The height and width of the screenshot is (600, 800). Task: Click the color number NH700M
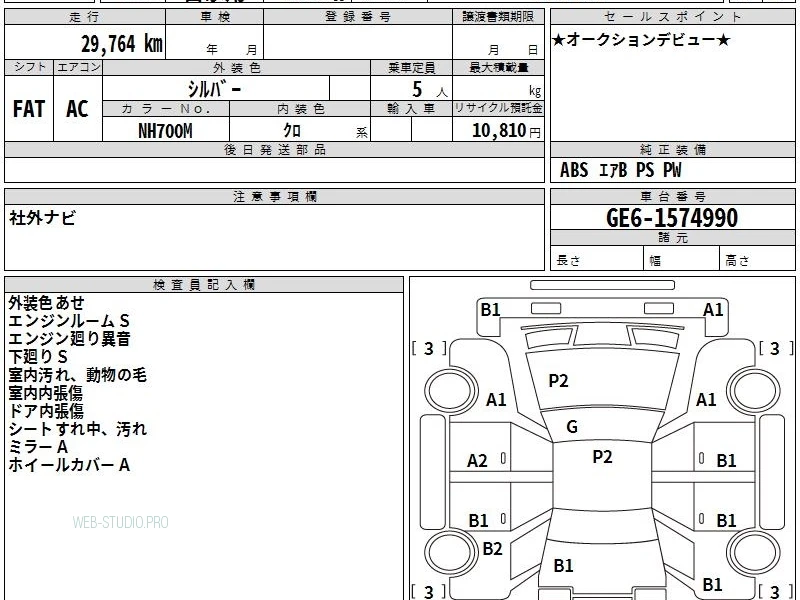(x=165, y=131)
